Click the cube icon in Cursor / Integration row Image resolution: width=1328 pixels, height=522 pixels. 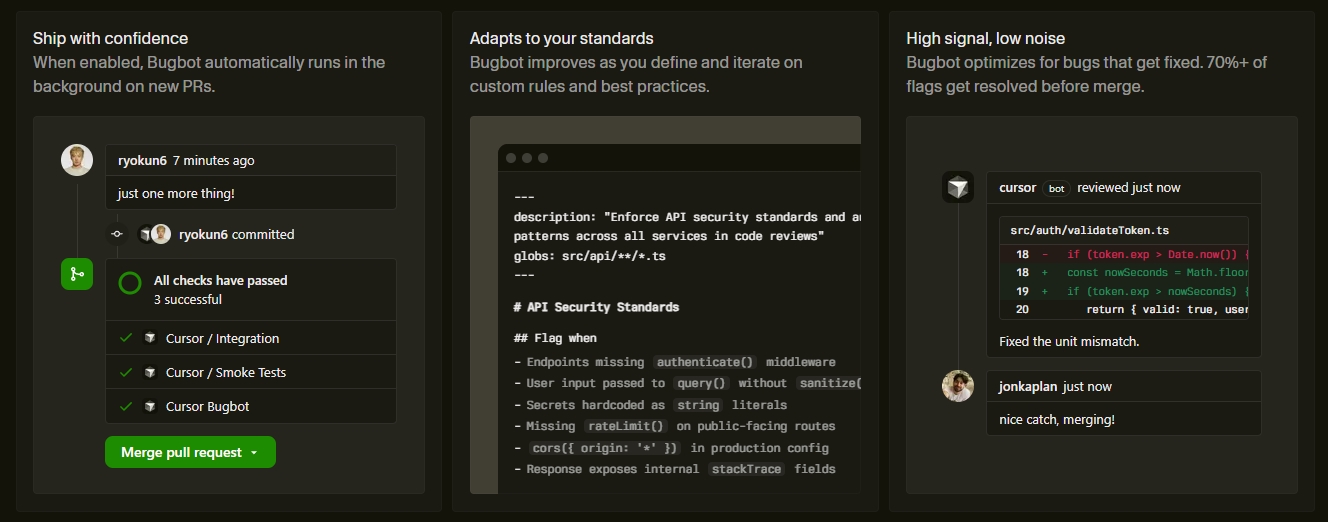(x=150, y=338)
